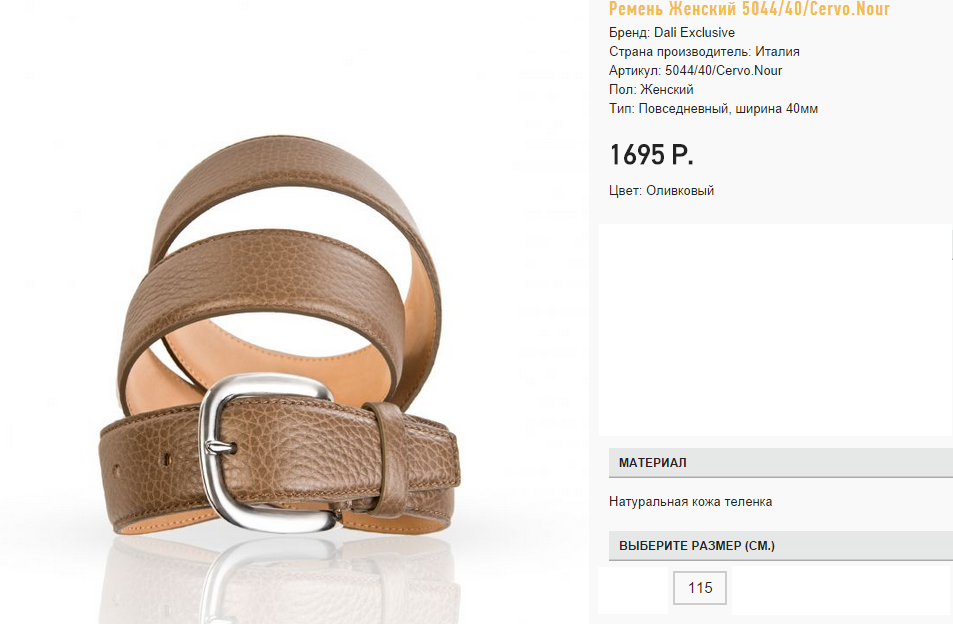The image size is (953, 624).
Task: Click the Пол: Женский line
Action: 651,89
